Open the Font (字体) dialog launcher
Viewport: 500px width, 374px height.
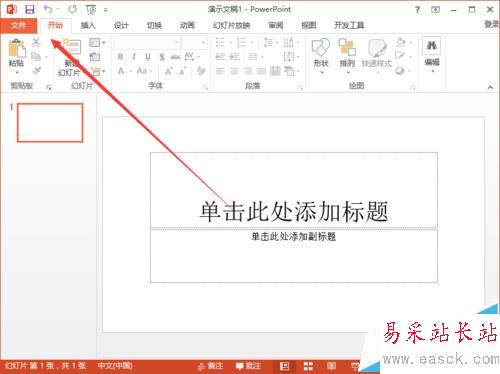pyautogui.click(x=205, y=87)
